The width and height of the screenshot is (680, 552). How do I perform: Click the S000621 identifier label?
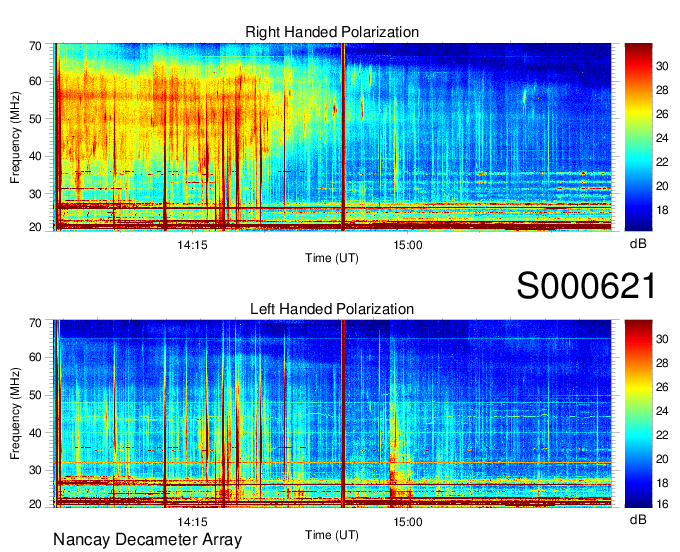(x=586, y=286)
